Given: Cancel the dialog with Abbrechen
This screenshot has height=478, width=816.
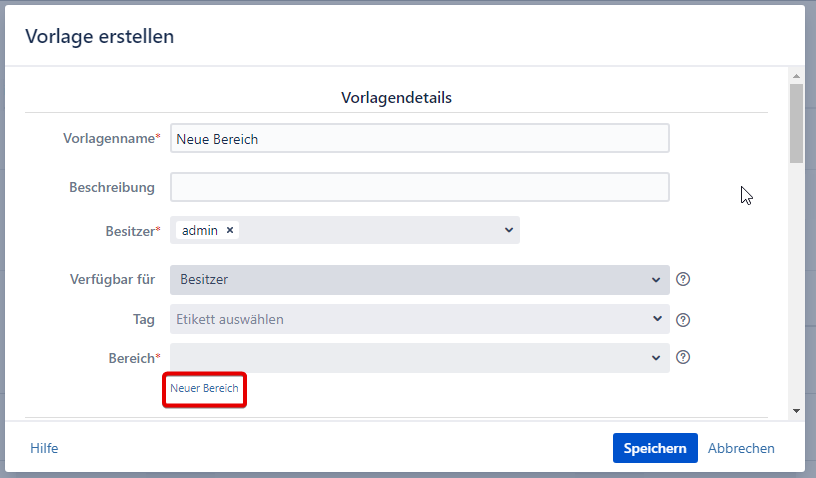Looking at the screenshot, I should click(741, 448).
